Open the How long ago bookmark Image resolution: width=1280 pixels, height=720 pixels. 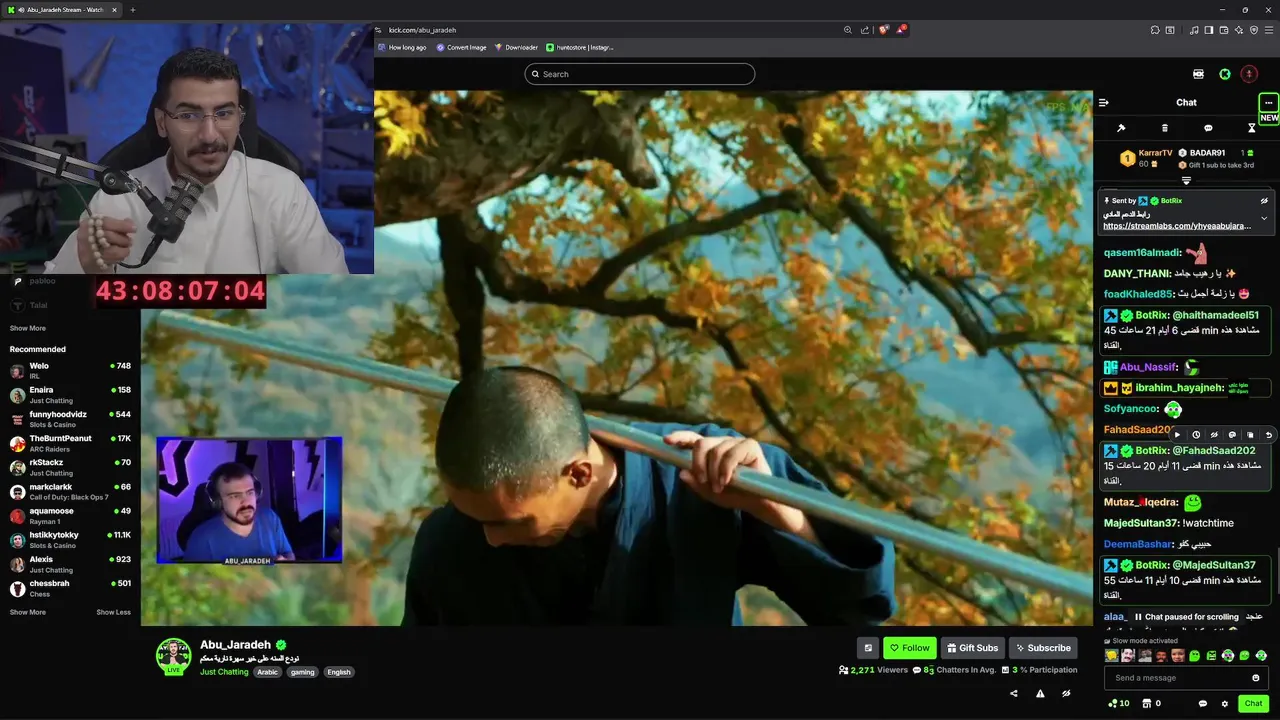[x=401, y=47]
